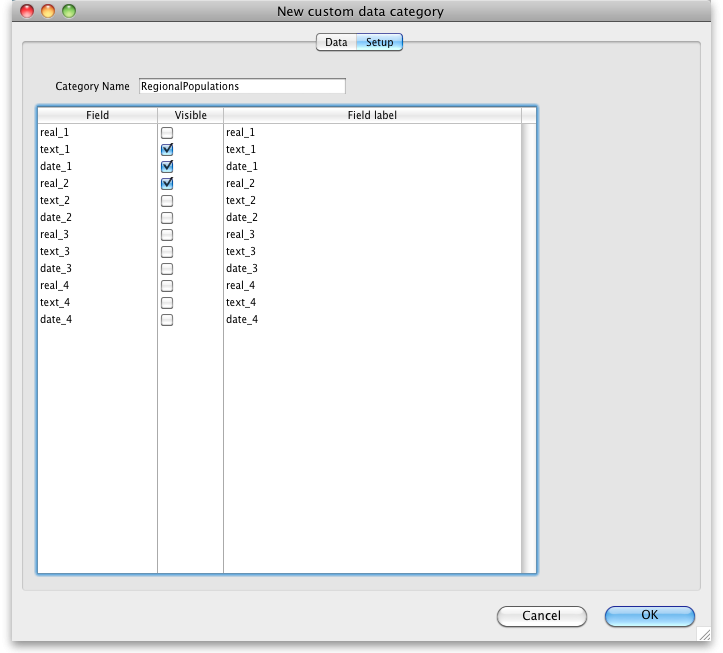Image resolution: width=723 pixels, height=653 pixels.
Task: Click the Category Name text field
Action: (x=242, y=86)
